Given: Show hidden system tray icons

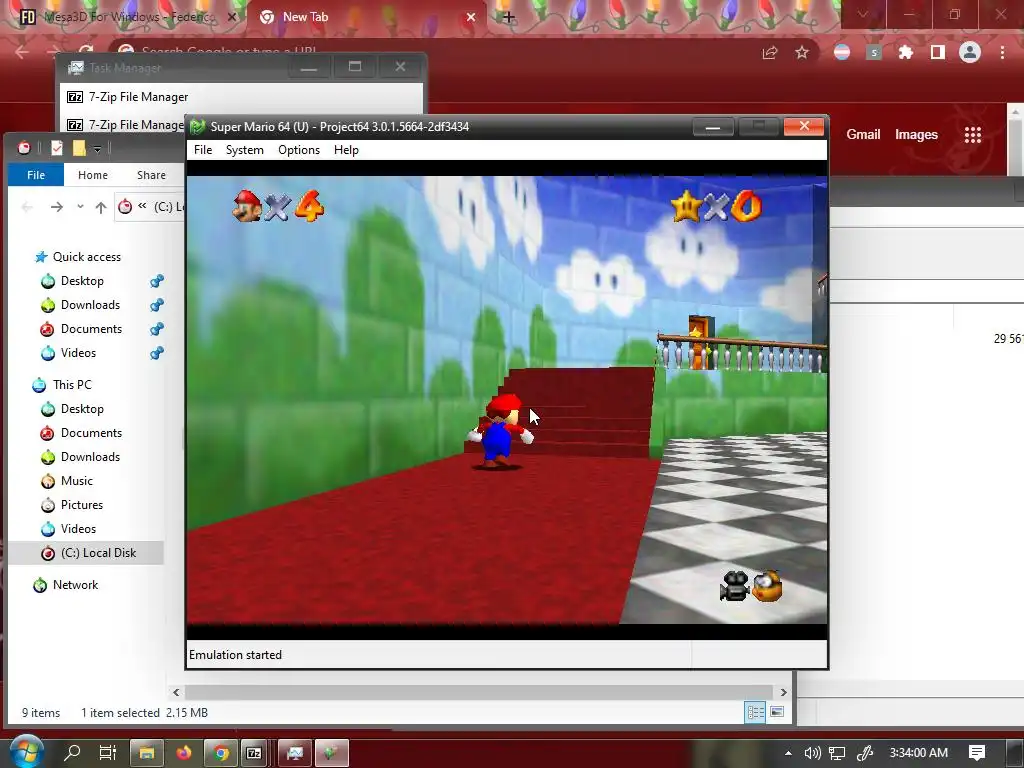Looking at the screenshot, I should tap(788, 753).
